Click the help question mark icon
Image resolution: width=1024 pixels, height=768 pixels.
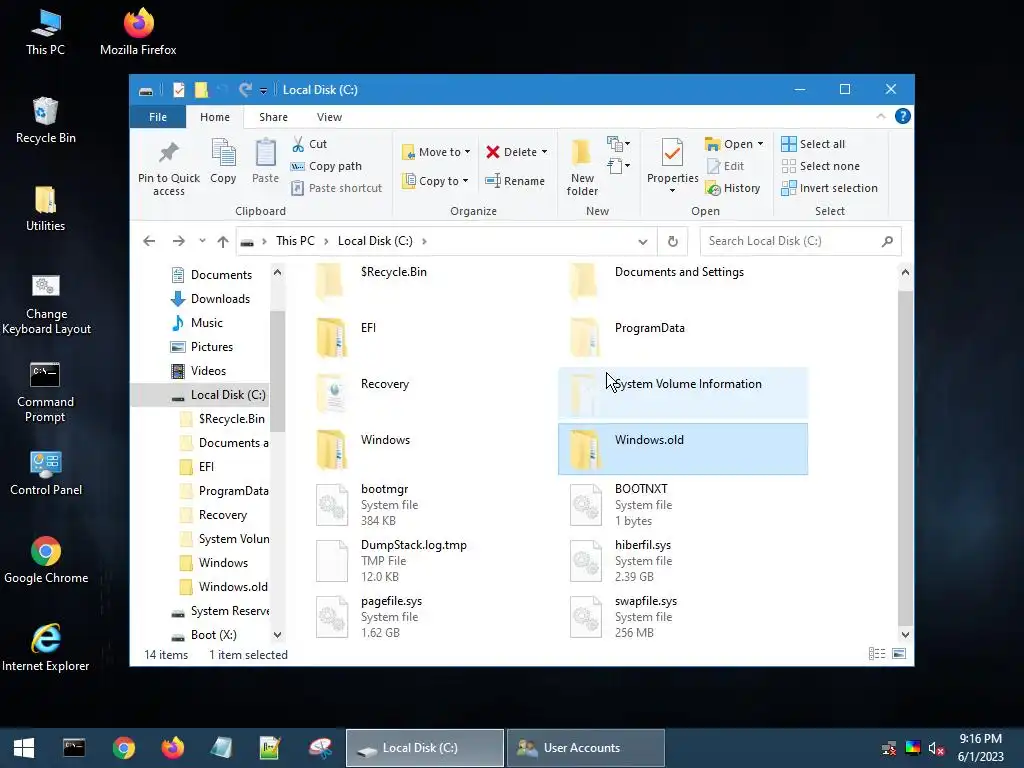903,116
